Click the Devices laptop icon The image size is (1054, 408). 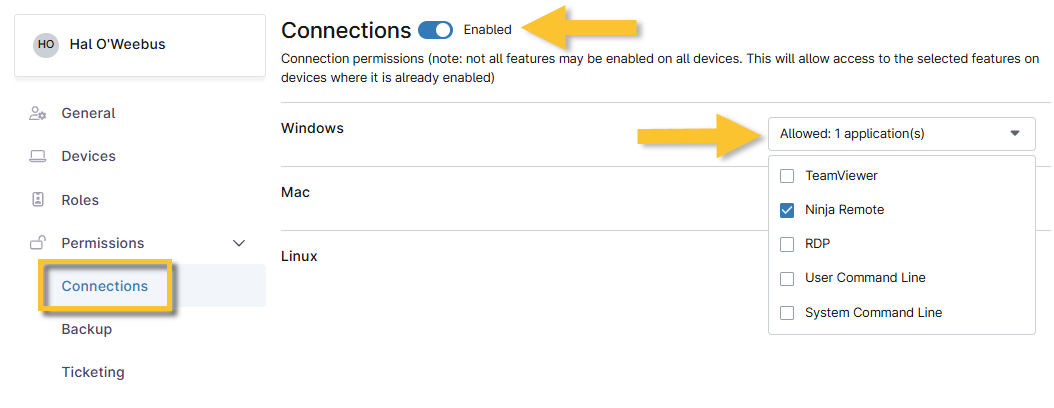tap(38, 156)
